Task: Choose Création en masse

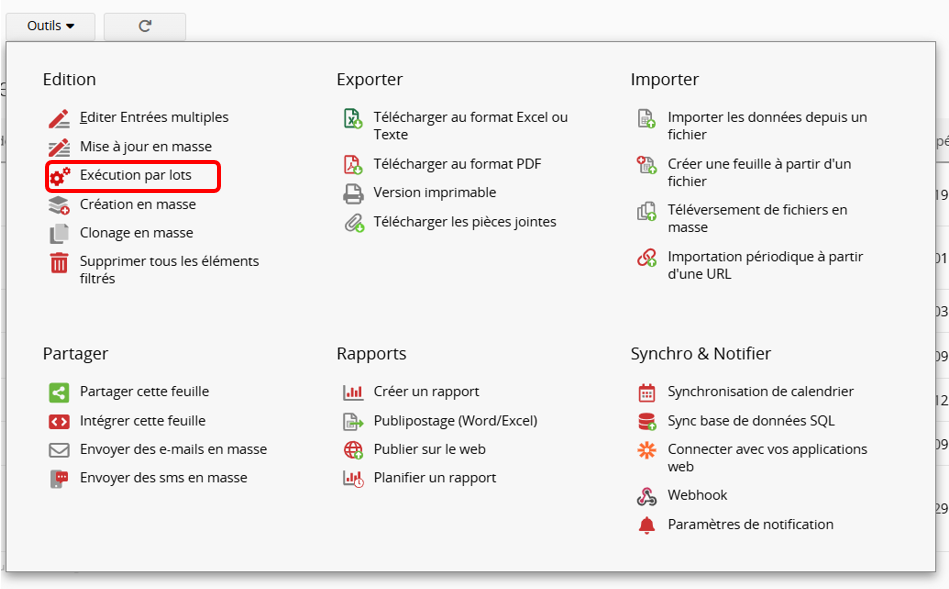Action: pos(138,205)
